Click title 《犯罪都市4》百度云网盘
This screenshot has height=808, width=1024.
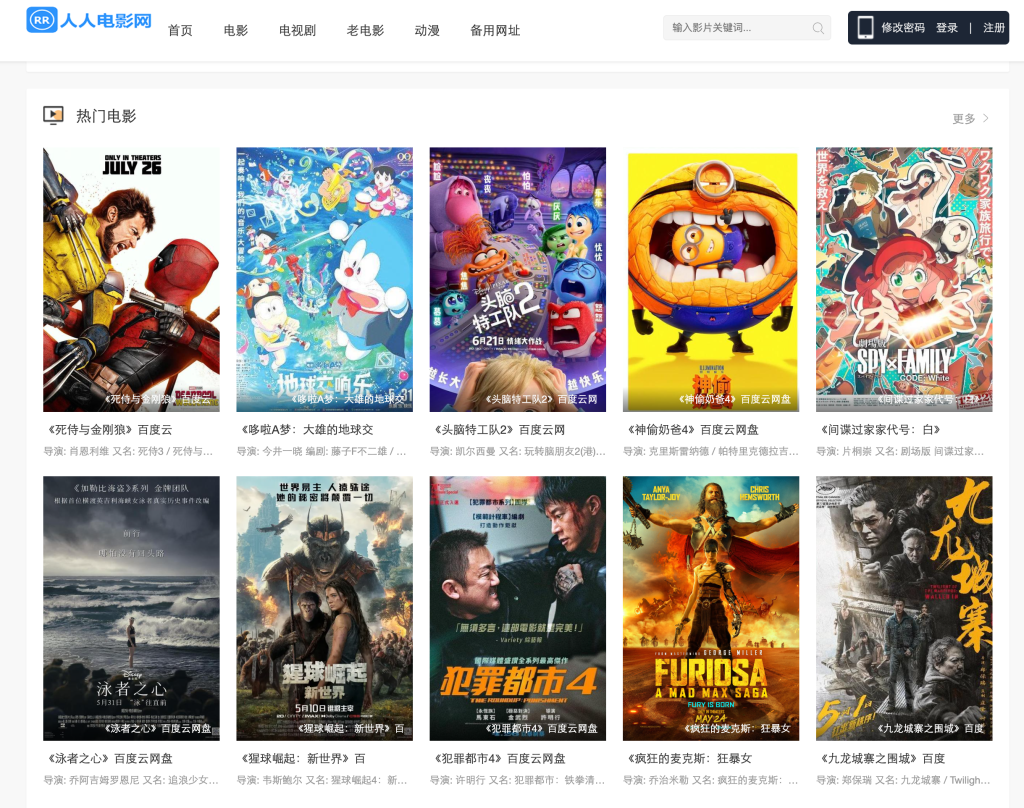498,758
